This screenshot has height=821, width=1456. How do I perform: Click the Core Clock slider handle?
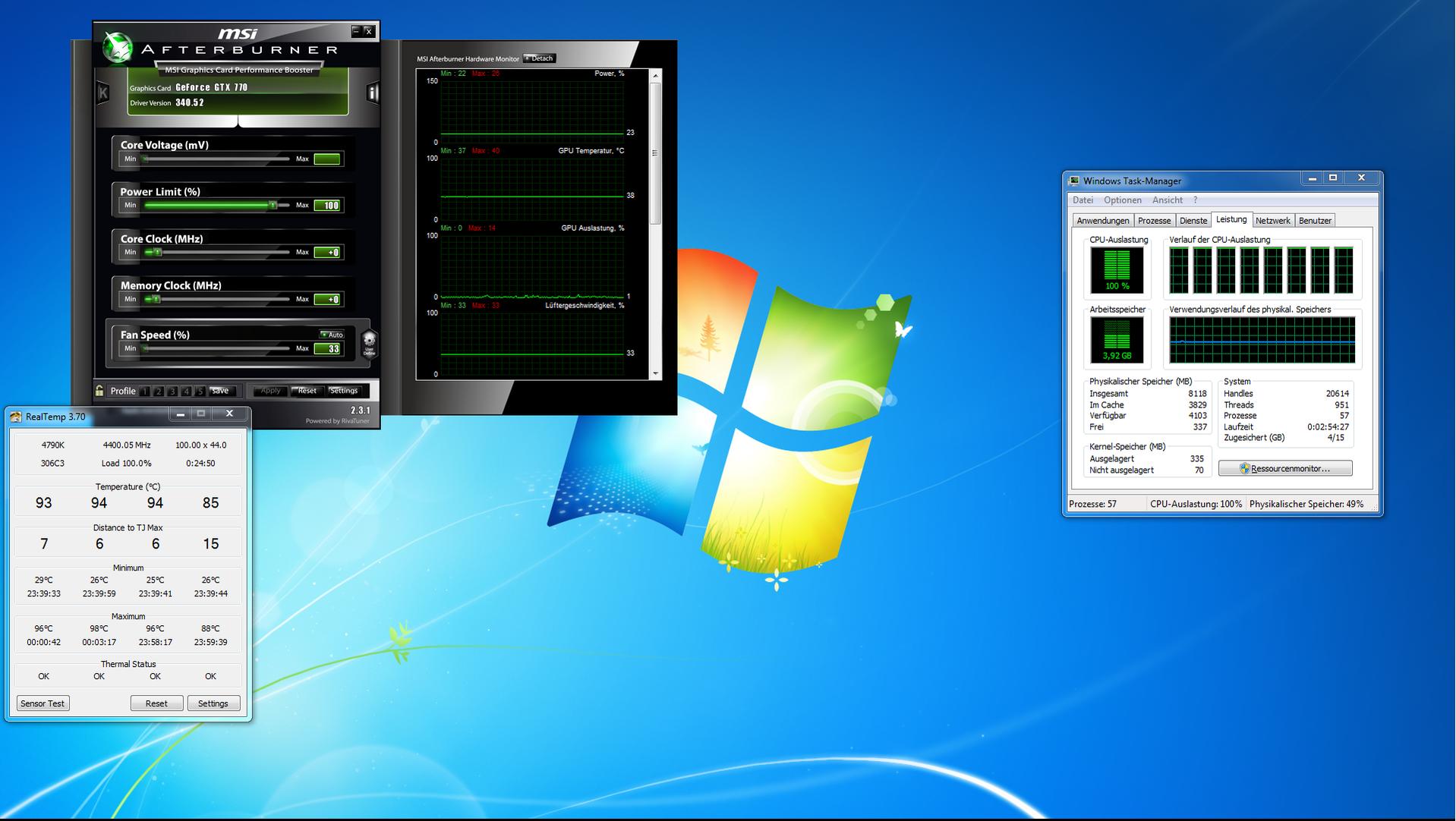(x=157, y=253)
